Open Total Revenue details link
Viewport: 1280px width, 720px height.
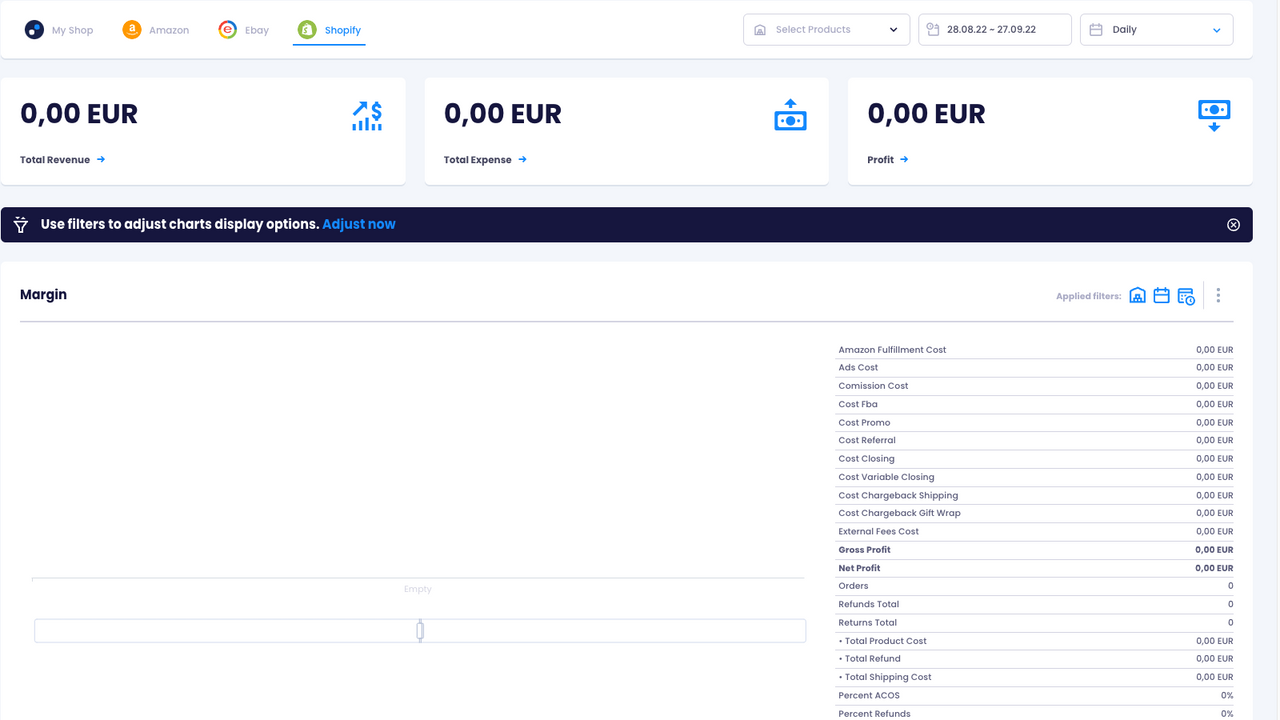(62, 160)
